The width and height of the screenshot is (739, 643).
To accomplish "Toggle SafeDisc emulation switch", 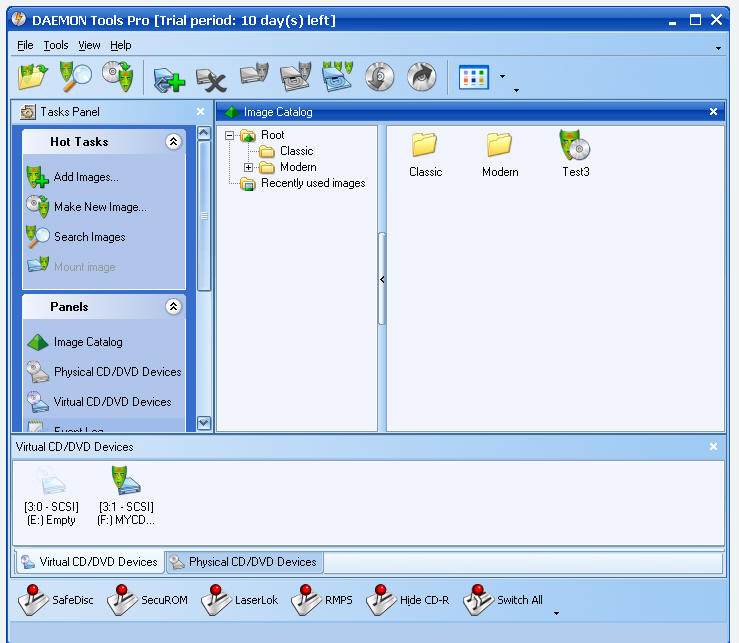I will [56, 600].
